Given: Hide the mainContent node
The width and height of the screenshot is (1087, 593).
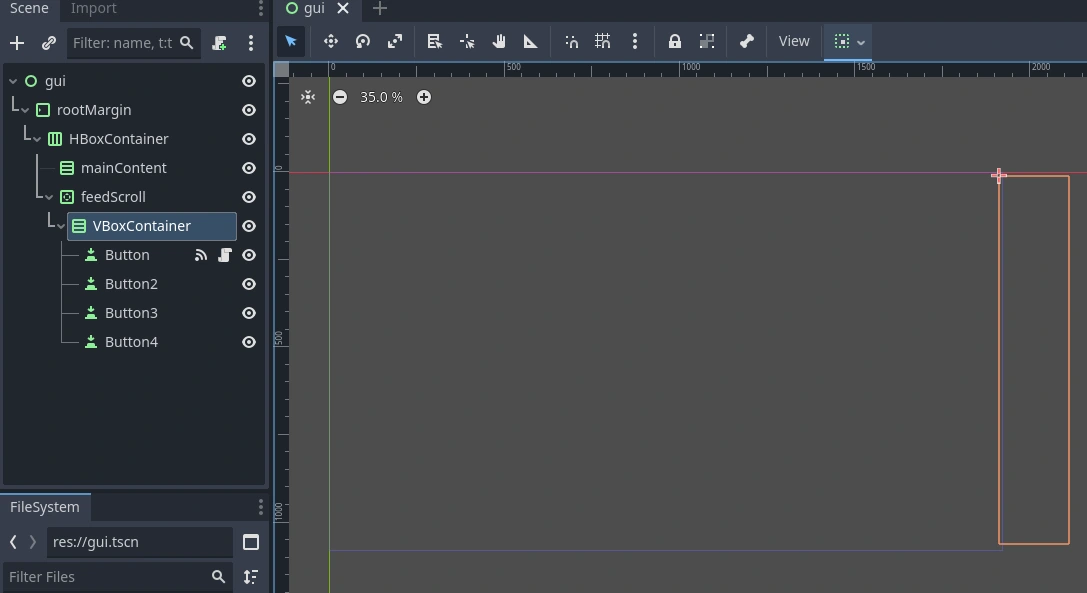Looking at the screenshot, I should pos(249,168).
